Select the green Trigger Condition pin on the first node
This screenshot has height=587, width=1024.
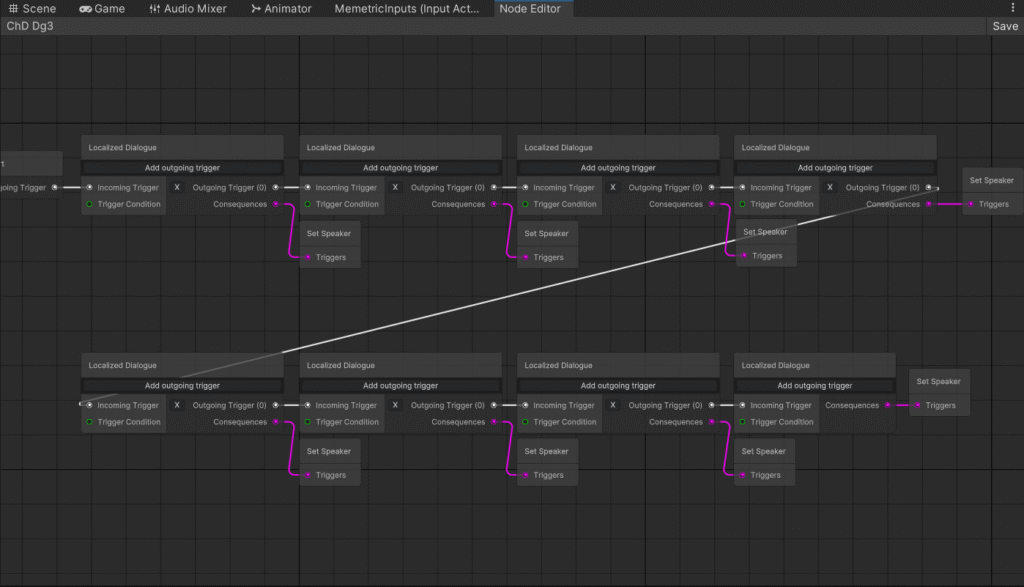[88, 203]
